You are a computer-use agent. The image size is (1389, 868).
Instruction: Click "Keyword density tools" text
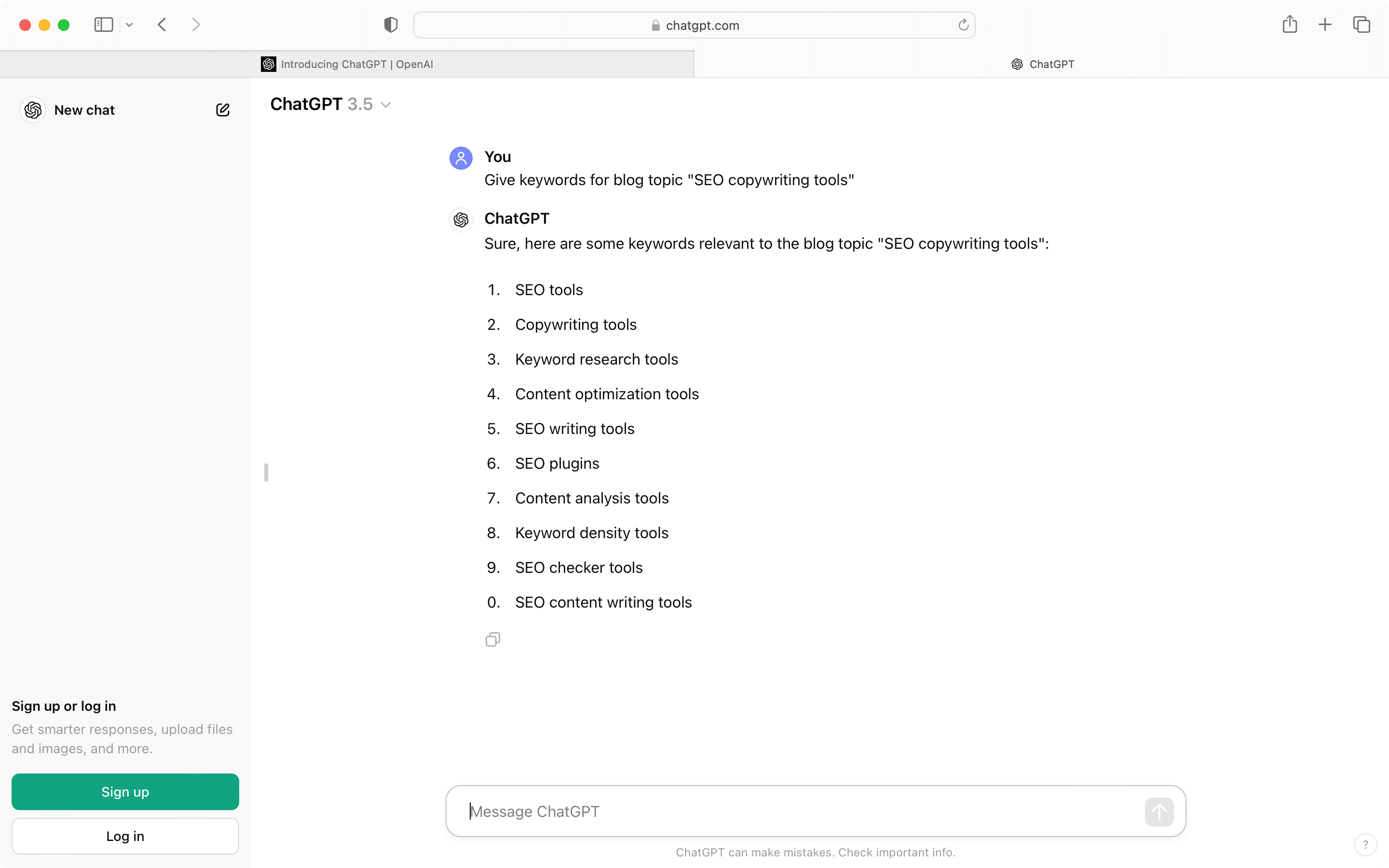click(592, 533)
